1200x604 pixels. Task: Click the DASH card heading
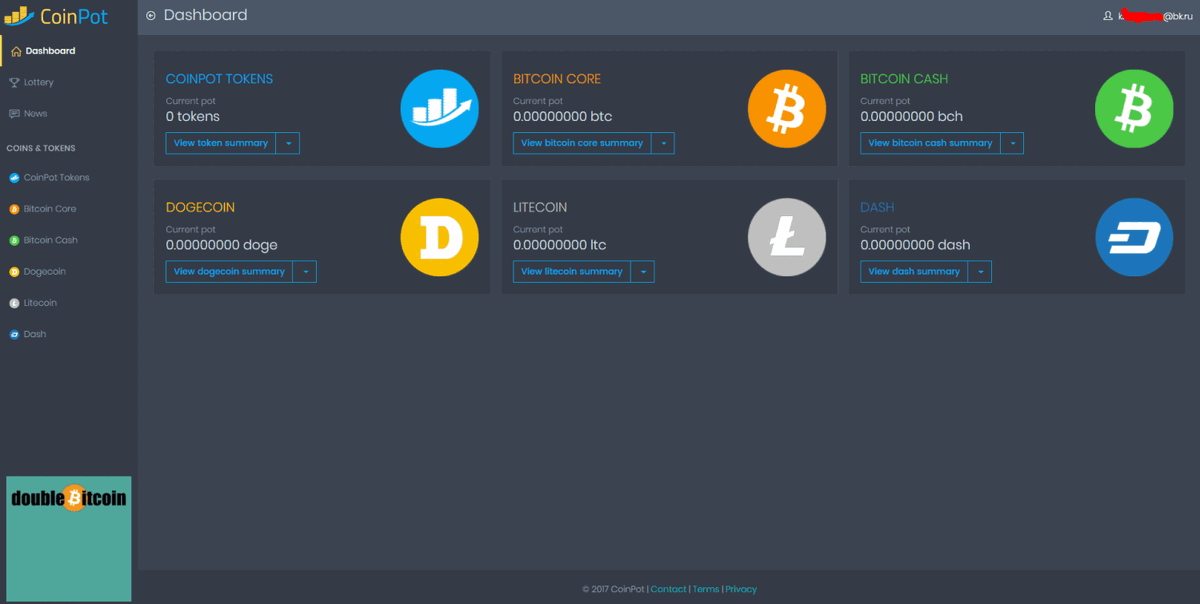877,207
